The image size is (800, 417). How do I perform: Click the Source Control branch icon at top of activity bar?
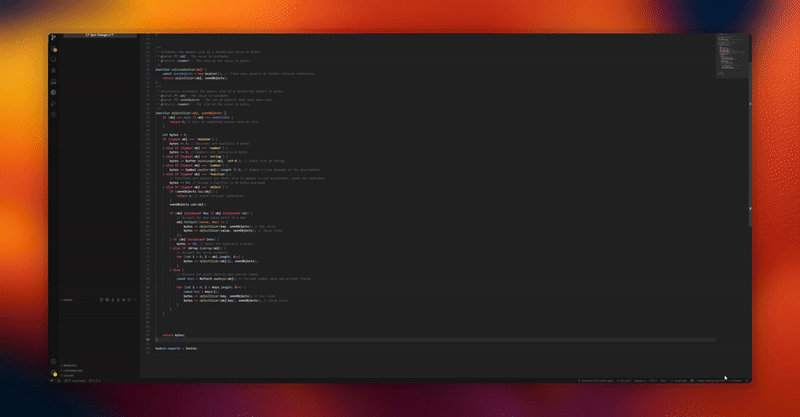[x=54, y=38]
